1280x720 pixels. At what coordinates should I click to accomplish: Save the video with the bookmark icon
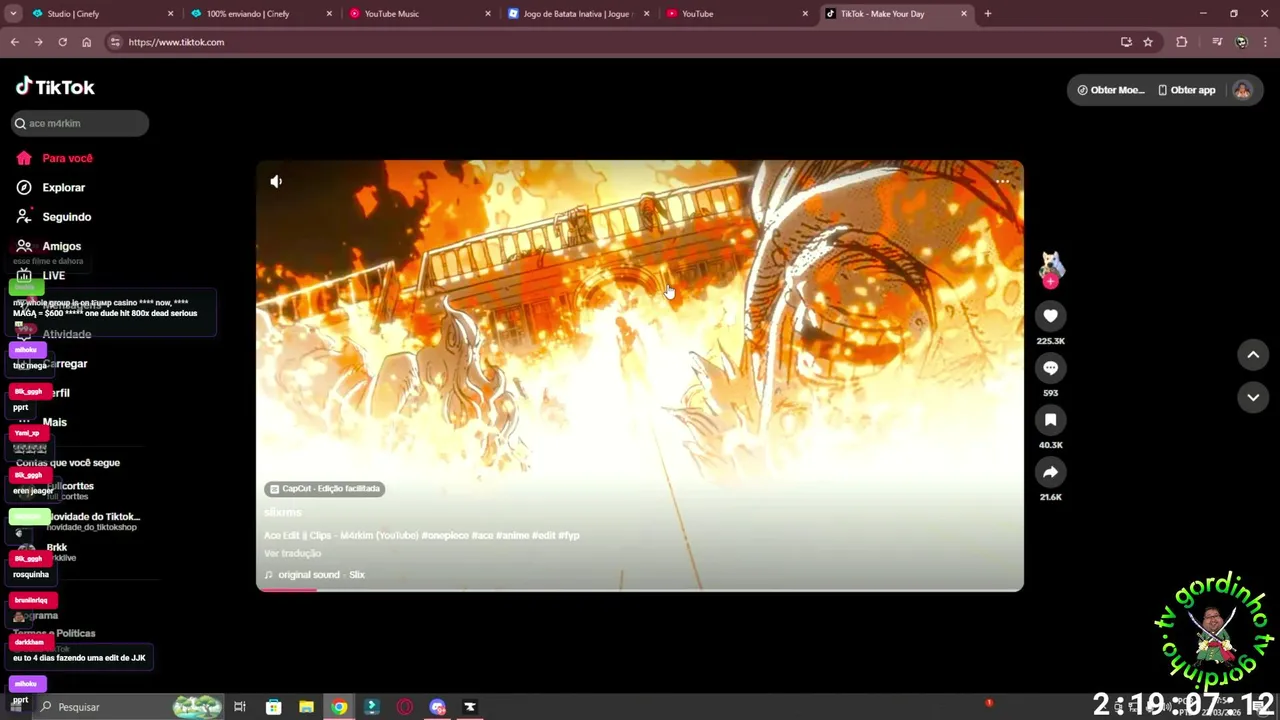coord(1050,420)
